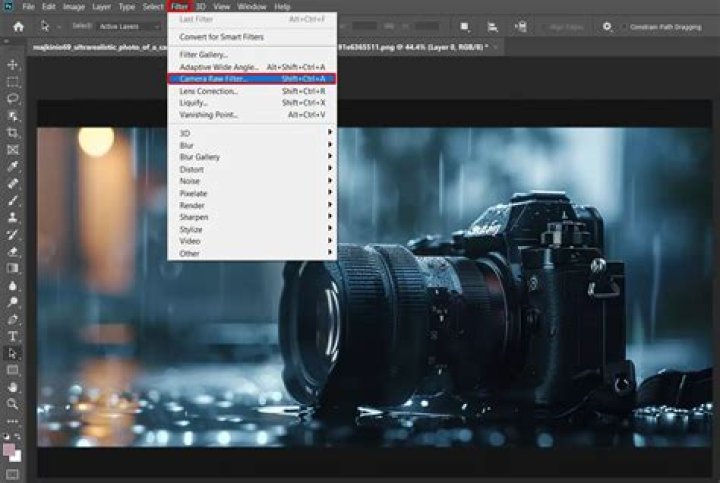720x483 pixels.
Task: Select the Dodge tool
Action: pos(13,302)
